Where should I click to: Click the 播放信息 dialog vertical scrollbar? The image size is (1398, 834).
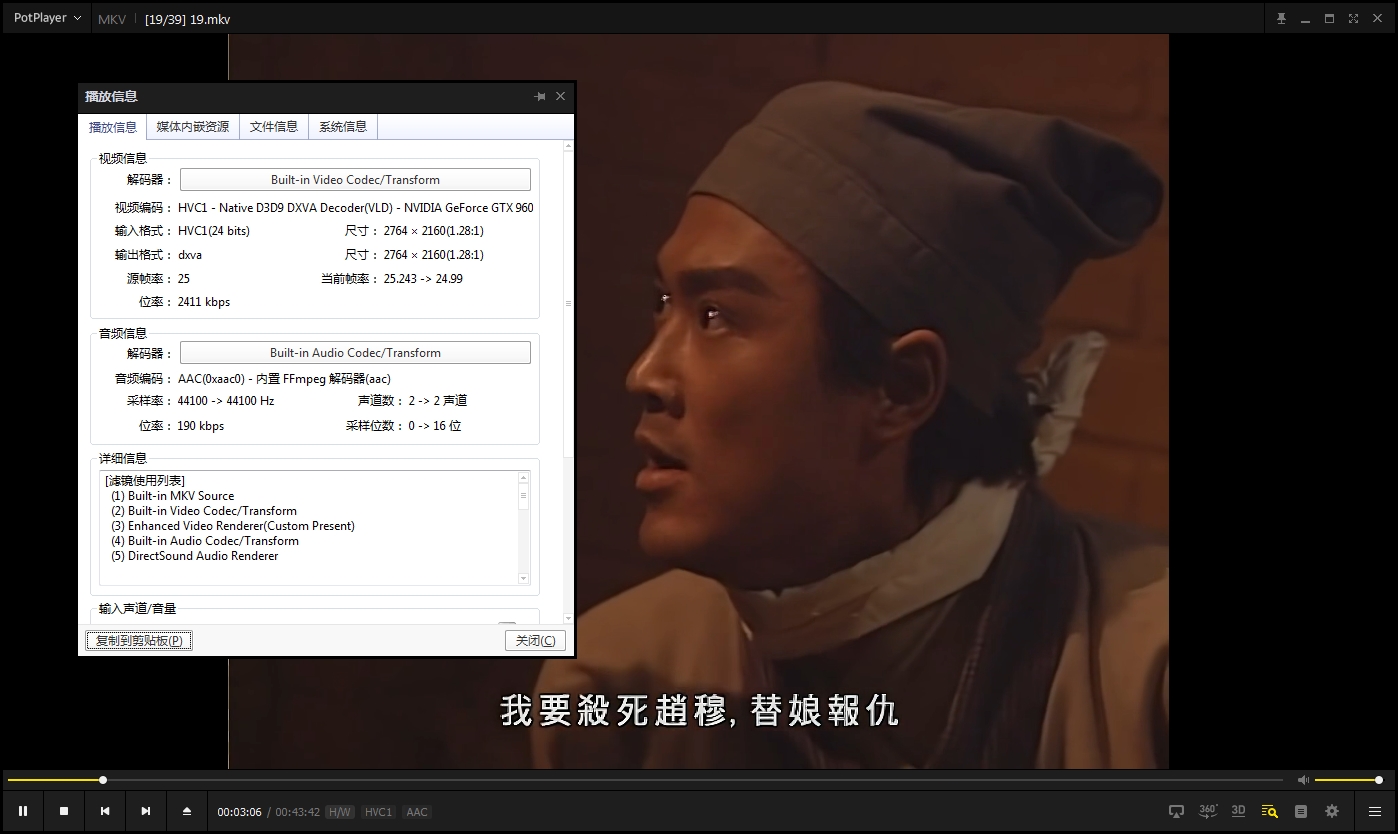569,304
